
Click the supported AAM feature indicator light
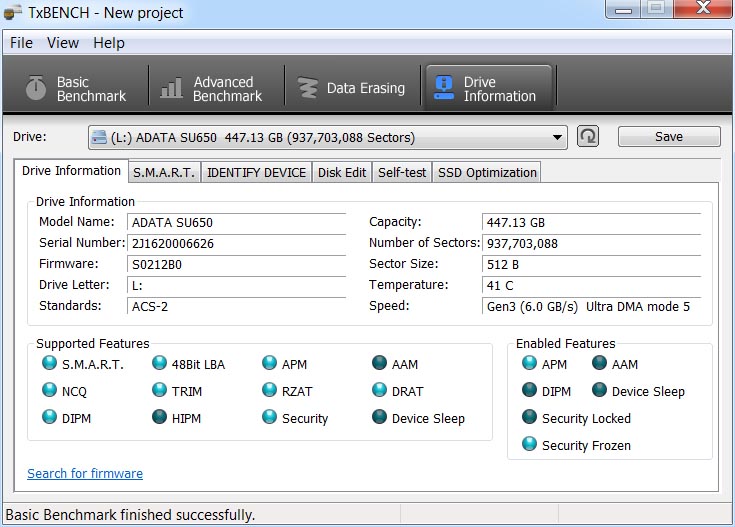(x=379, y=363)
